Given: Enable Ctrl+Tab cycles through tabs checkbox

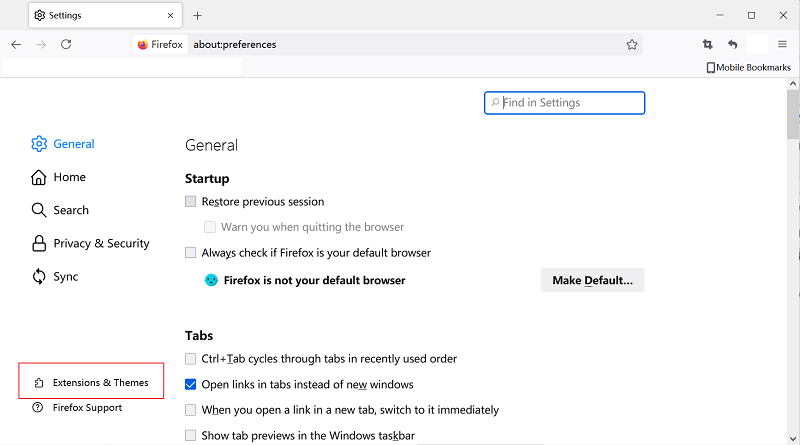Looking at the screenshot, I should tap(190, 359).
